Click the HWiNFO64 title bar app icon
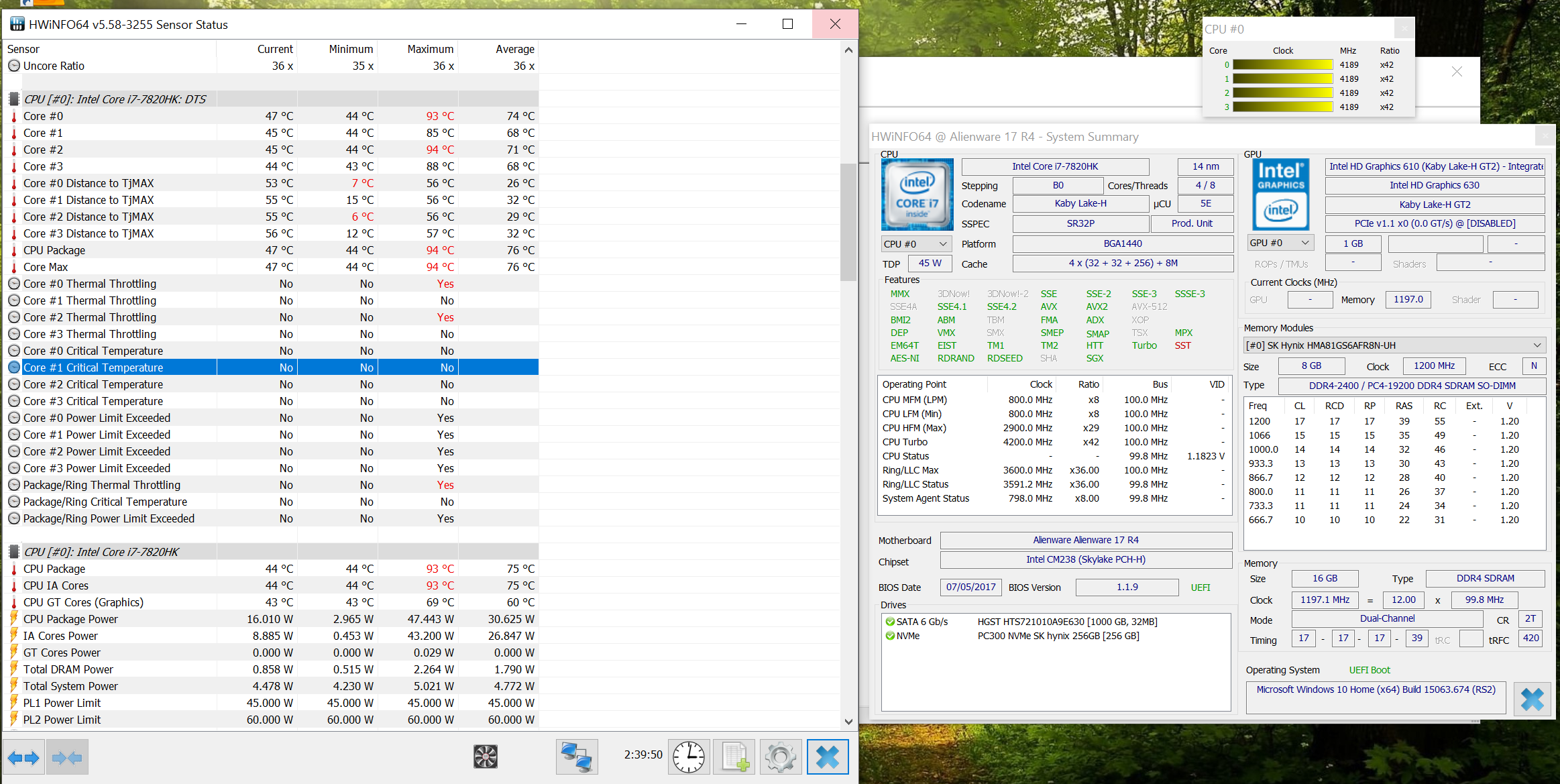Screen dimensions: 1560x784 pos(17,24)
